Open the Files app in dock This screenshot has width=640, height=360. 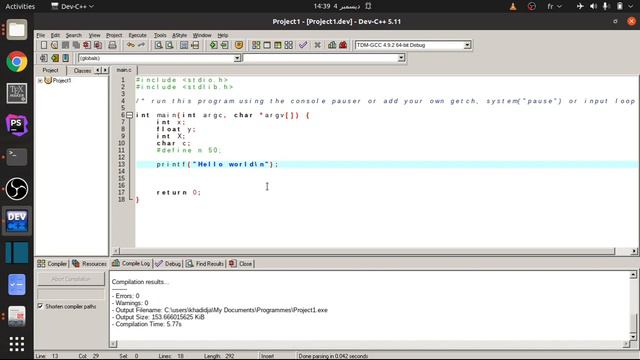[x=17, y=30]
